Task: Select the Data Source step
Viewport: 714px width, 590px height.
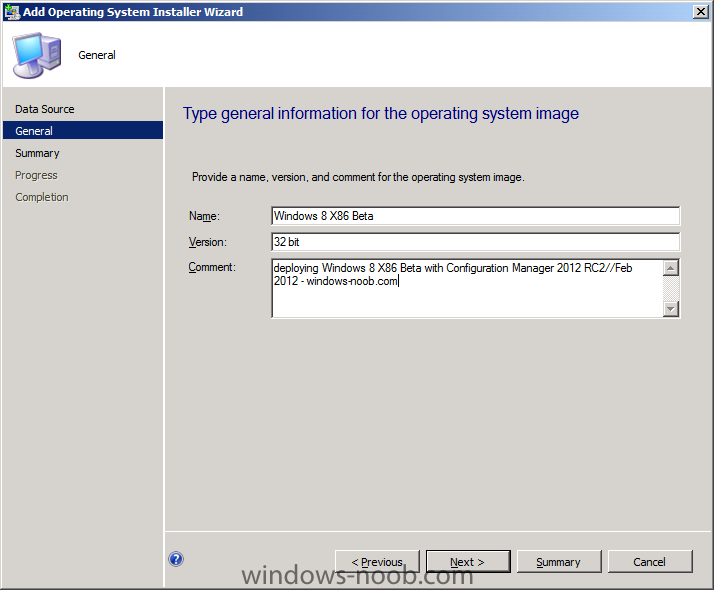Action: [45, 109]
